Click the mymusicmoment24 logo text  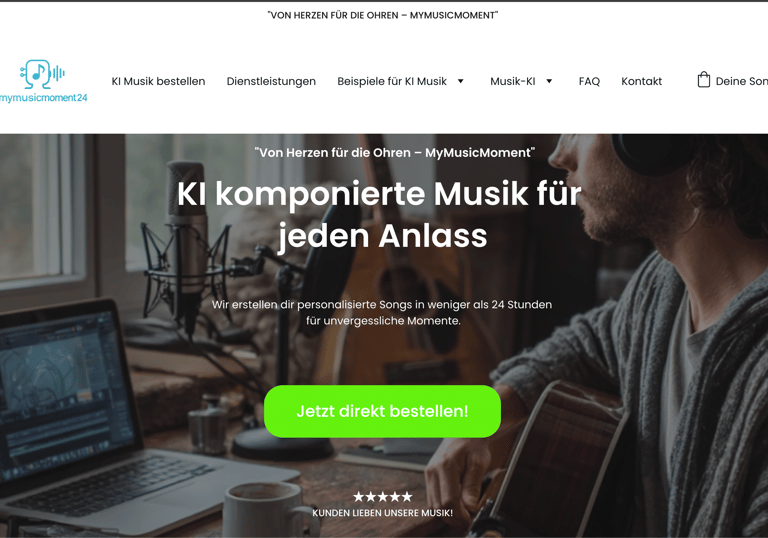(43, 98)
